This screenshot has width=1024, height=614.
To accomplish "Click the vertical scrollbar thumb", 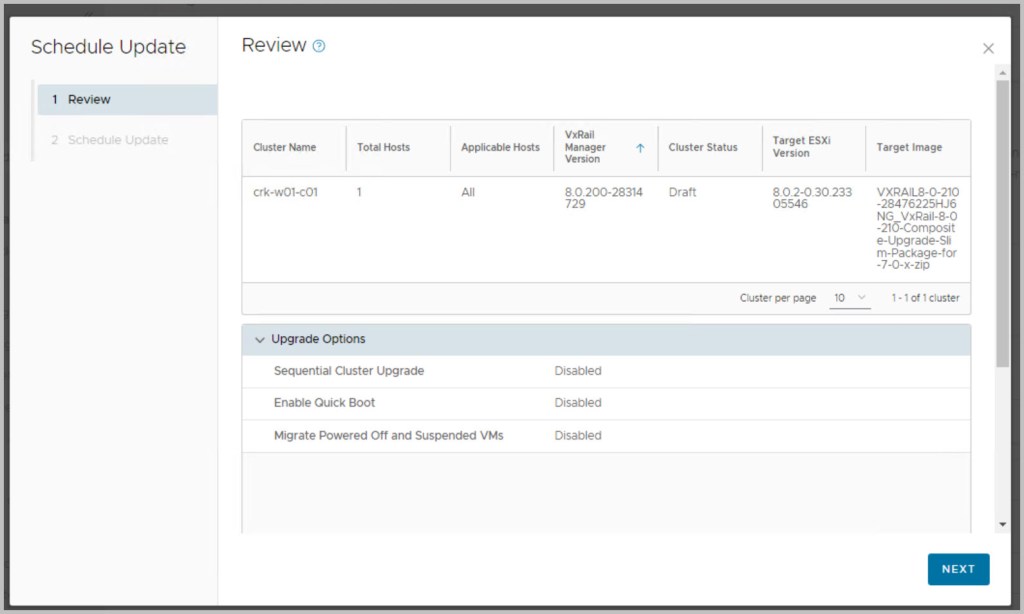I will coord(1002,220).
